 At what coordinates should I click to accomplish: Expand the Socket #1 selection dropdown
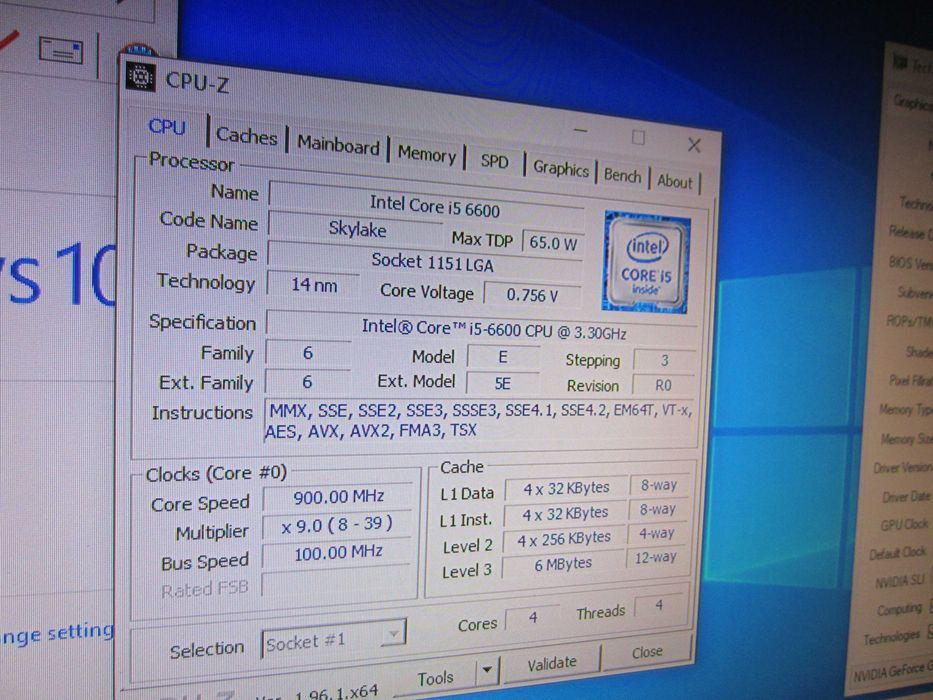(x=333, y=639)
